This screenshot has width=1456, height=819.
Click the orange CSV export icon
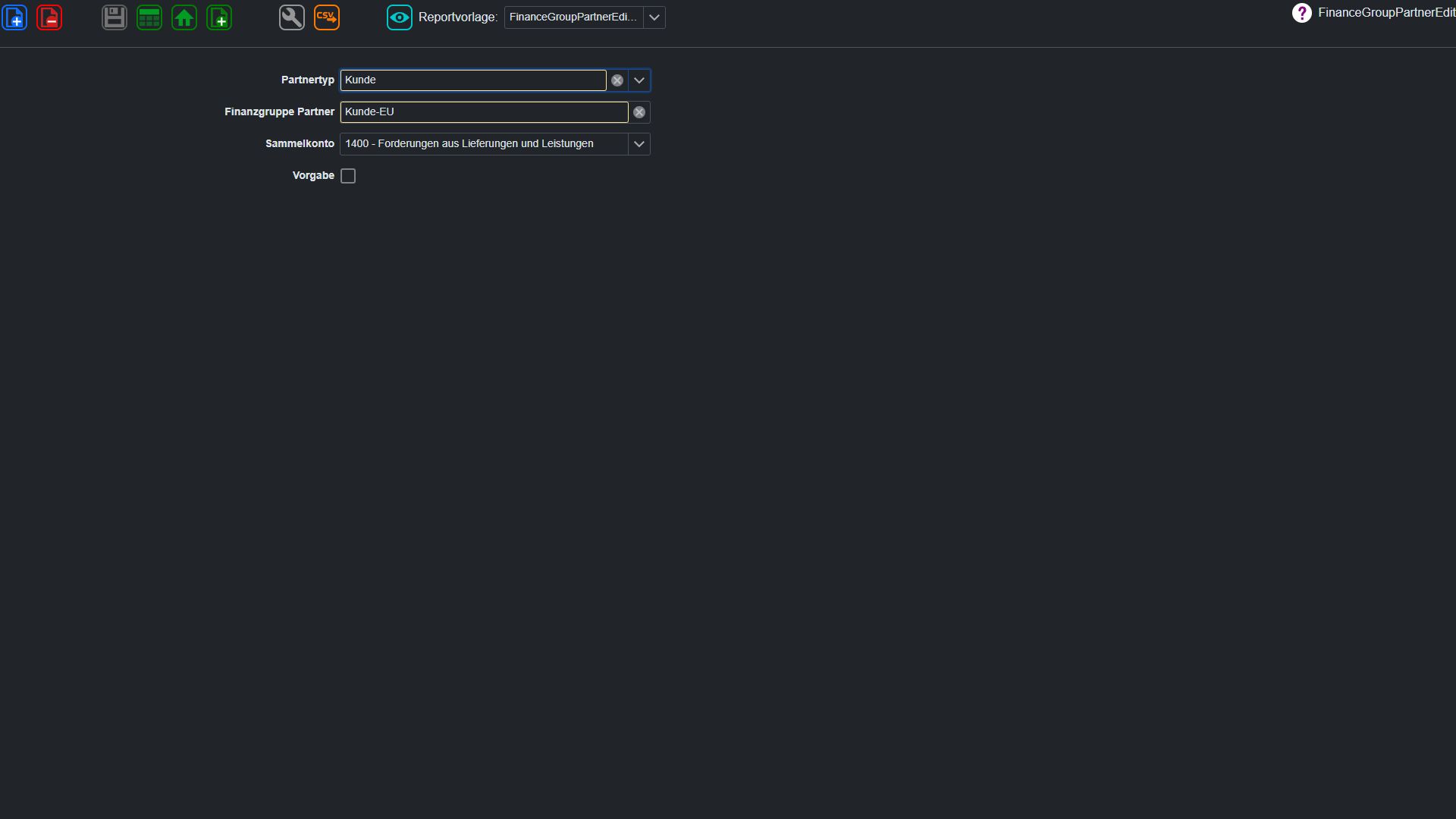pyautogui.click(x=327, y=17)
